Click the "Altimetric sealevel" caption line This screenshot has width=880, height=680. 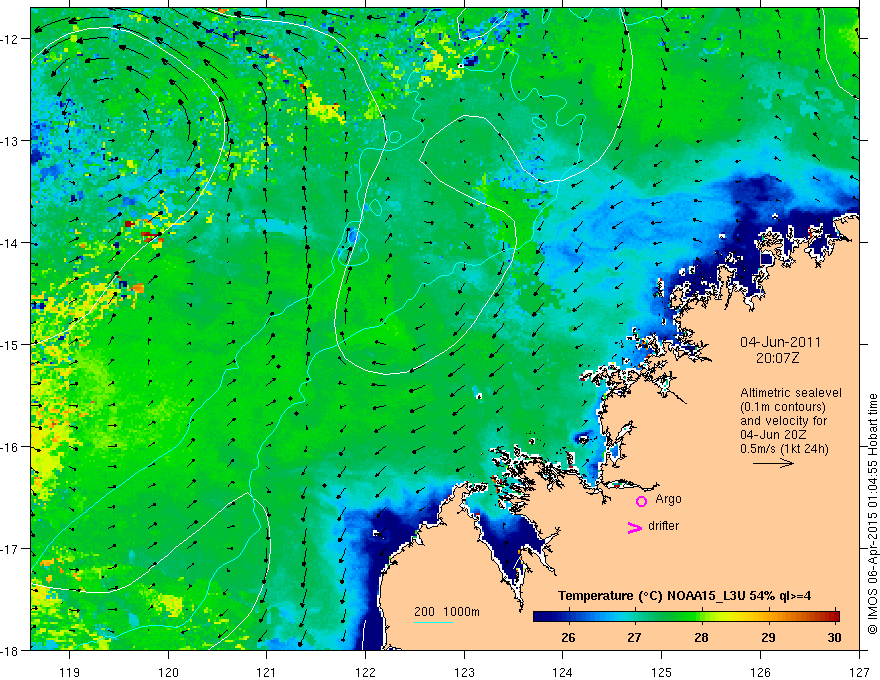791,393
